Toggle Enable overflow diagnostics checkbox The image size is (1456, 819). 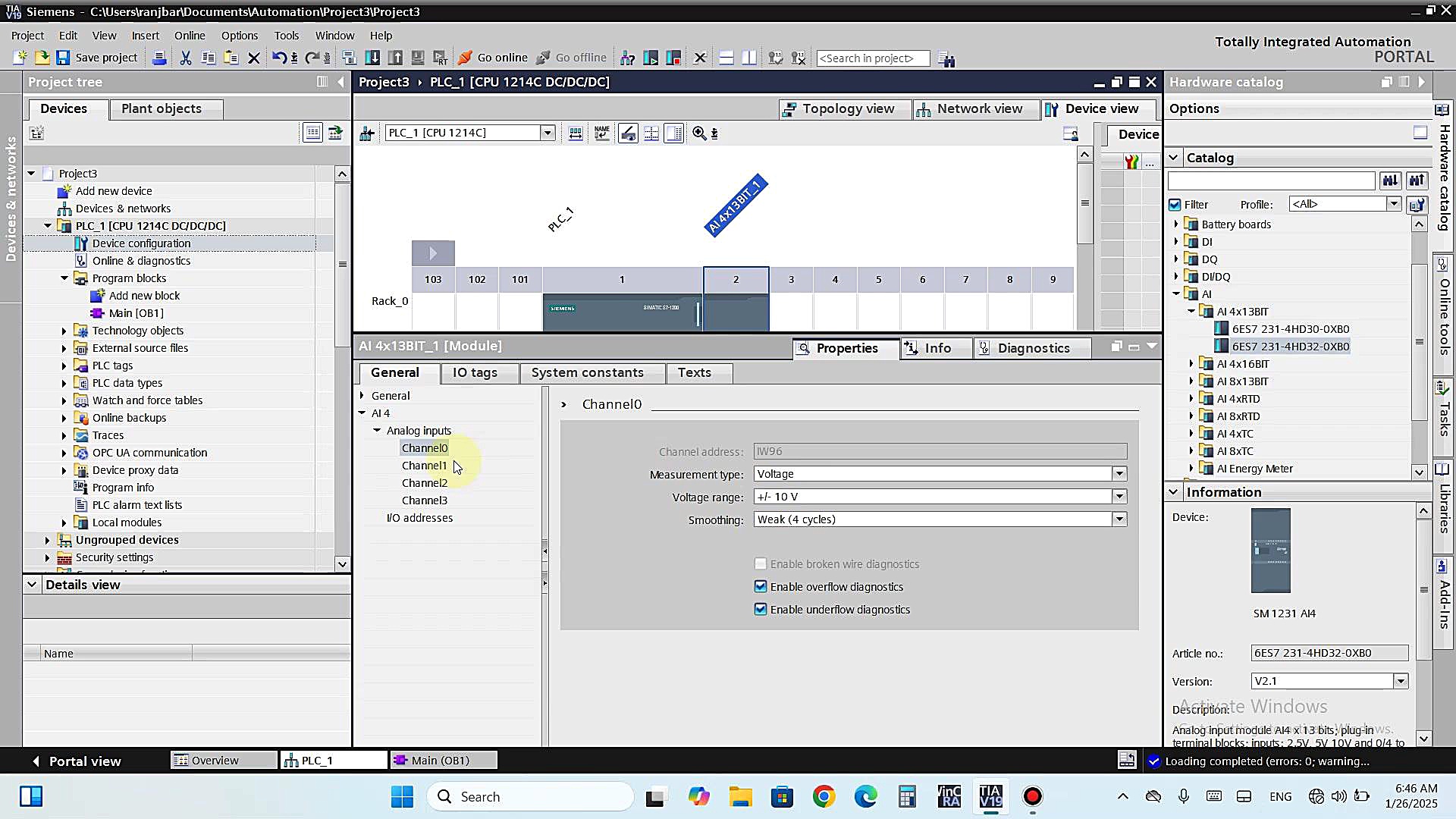(x=761, y=586)
